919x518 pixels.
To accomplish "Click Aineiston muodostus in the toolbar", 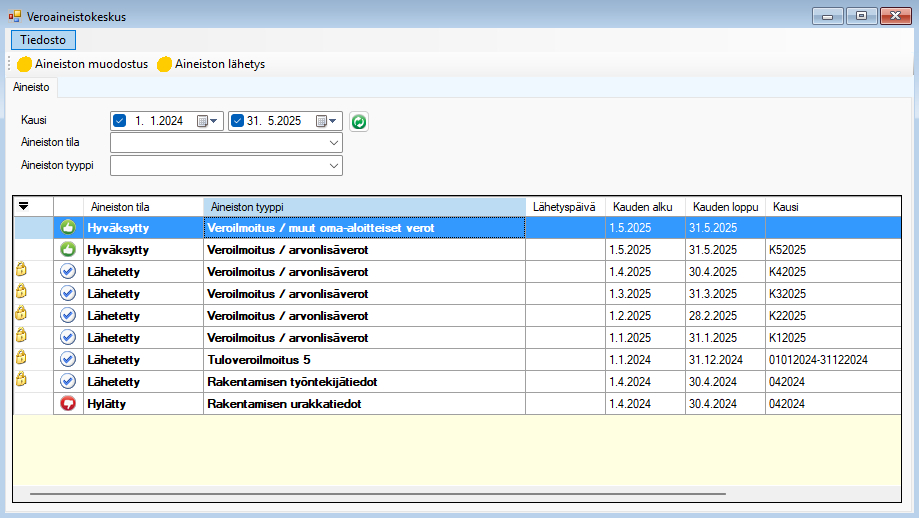I will pos(83,64).
